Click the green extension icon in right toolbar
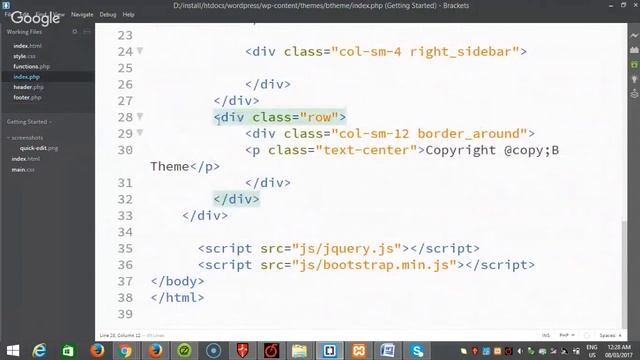The image size is (640, 360). click(x=634, y=64)
